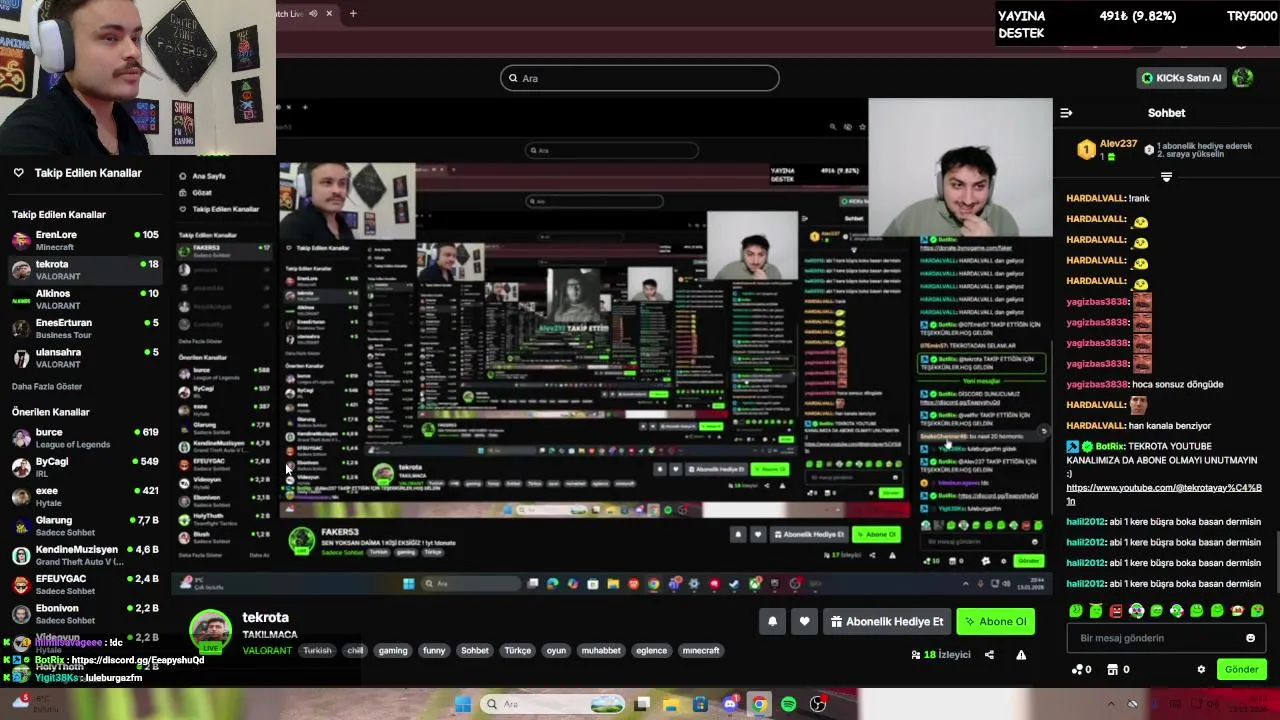Open burce recommended channel

[85, 438]
